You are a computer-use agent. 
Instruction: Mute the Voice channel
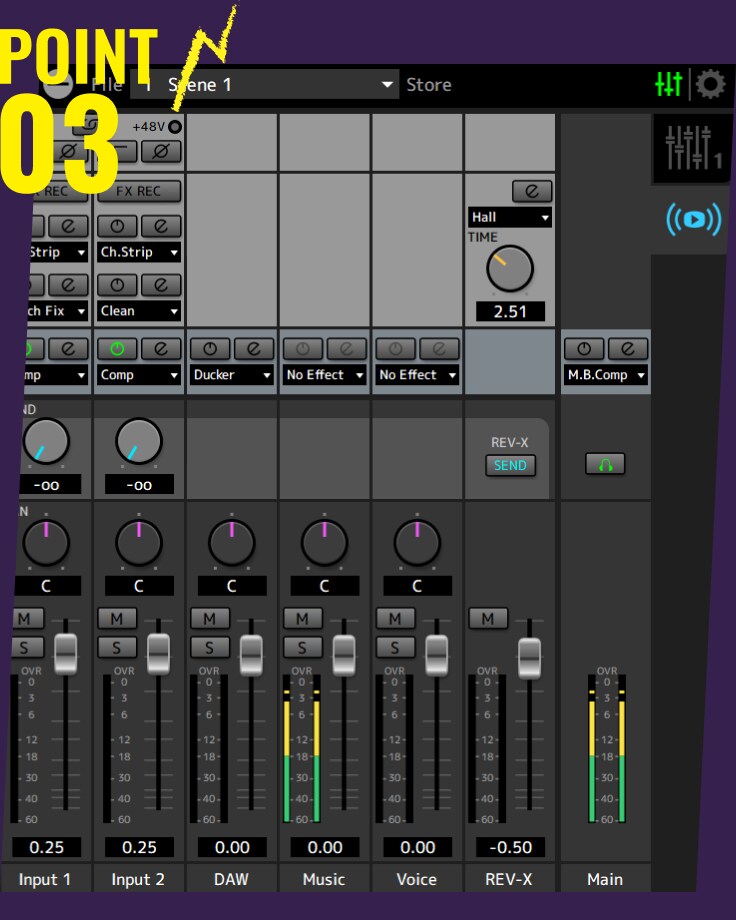point(395,618)
